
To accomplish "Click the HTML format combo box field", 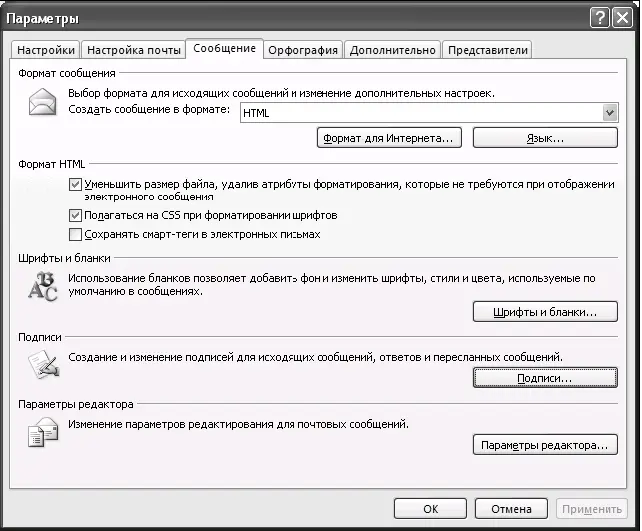I will point(429,113).
